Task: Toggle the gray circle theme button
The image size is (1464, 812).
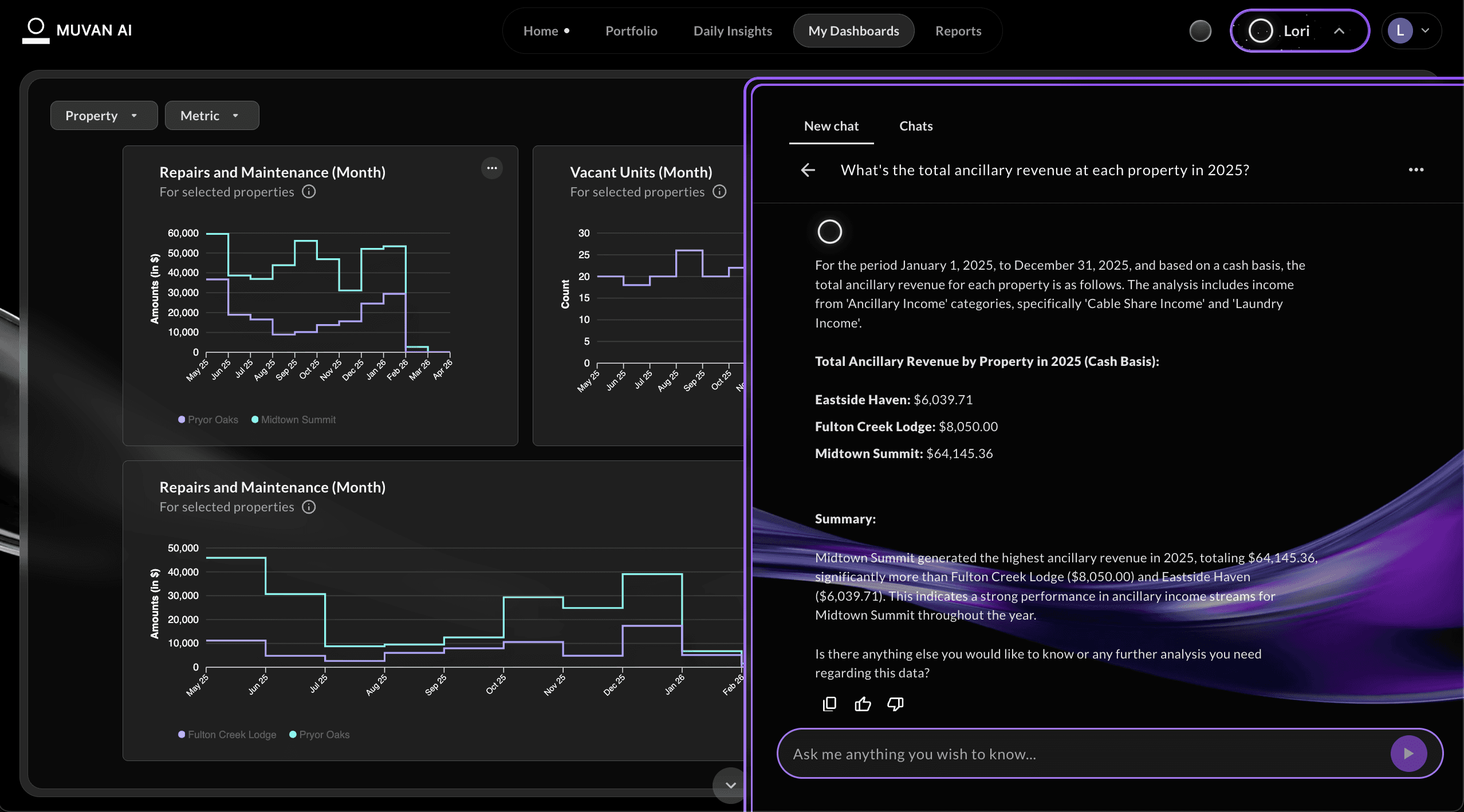Action: pos(1200,31)
